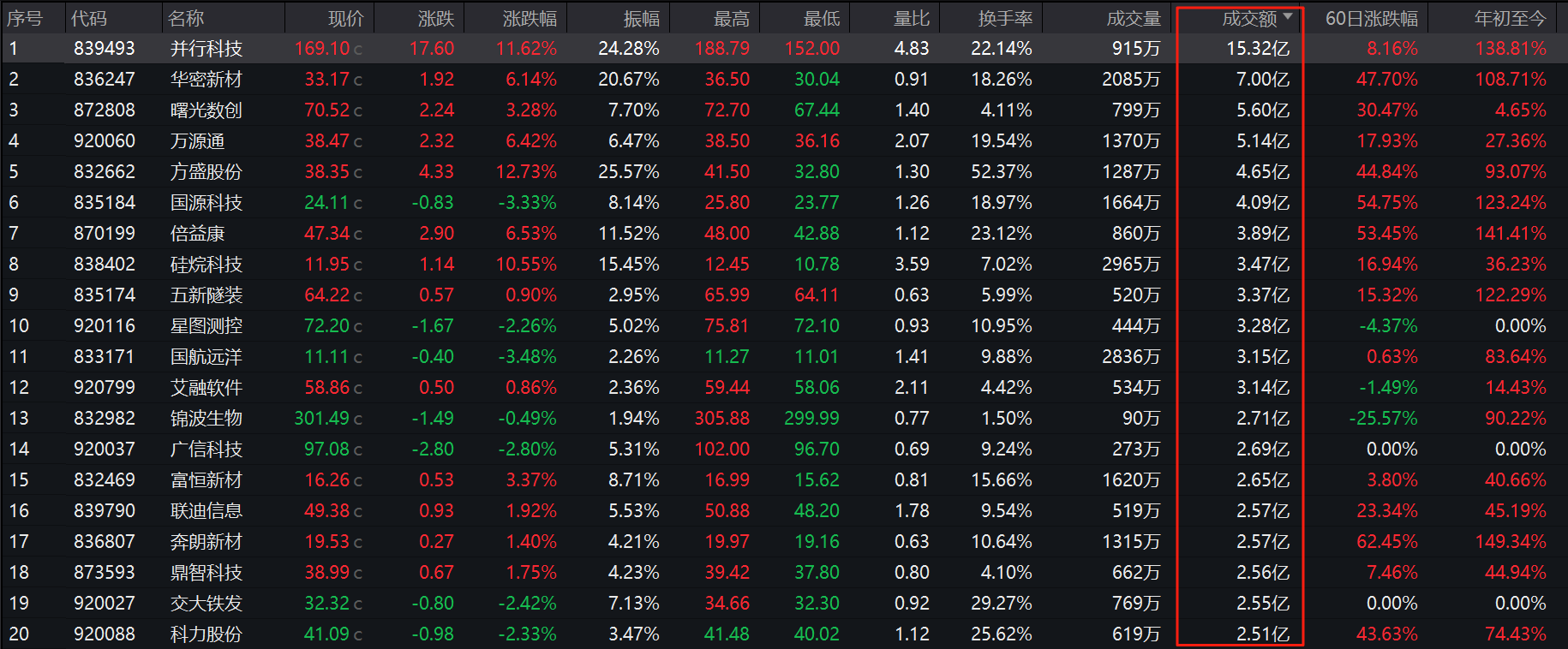
Task: Select stock 联迪信息
Action: click(206, 511)
